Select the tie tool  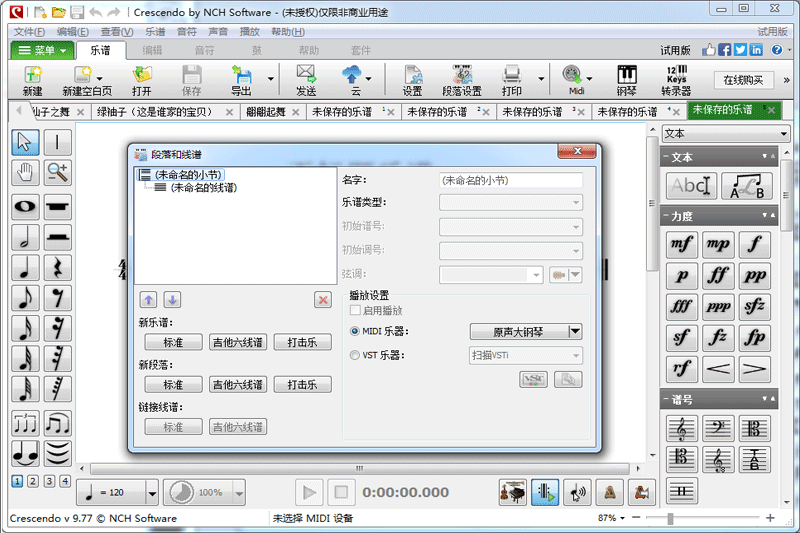25,453
